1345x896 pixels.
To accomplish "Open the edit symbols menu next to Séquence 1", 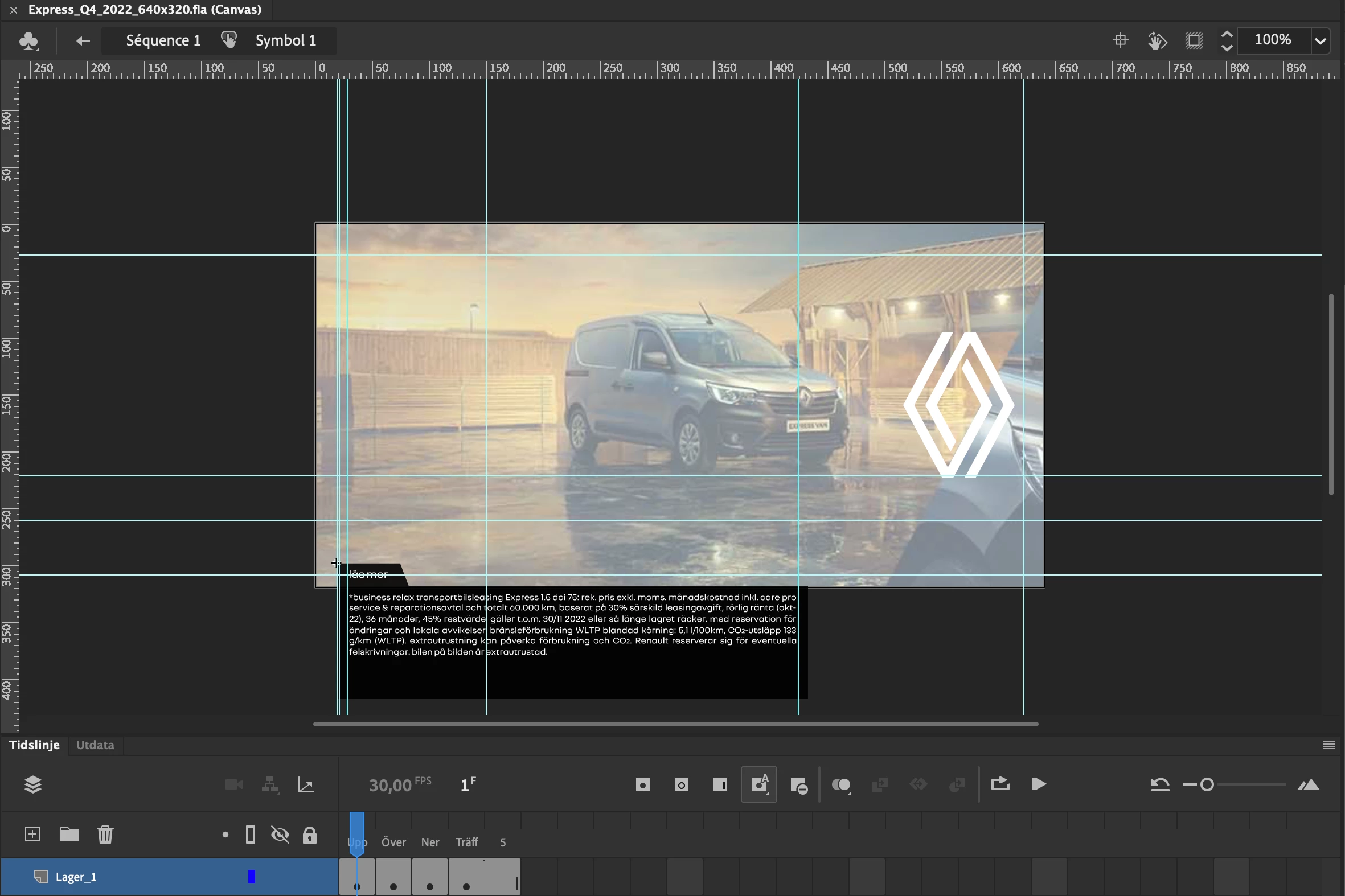I will (28, 40).
